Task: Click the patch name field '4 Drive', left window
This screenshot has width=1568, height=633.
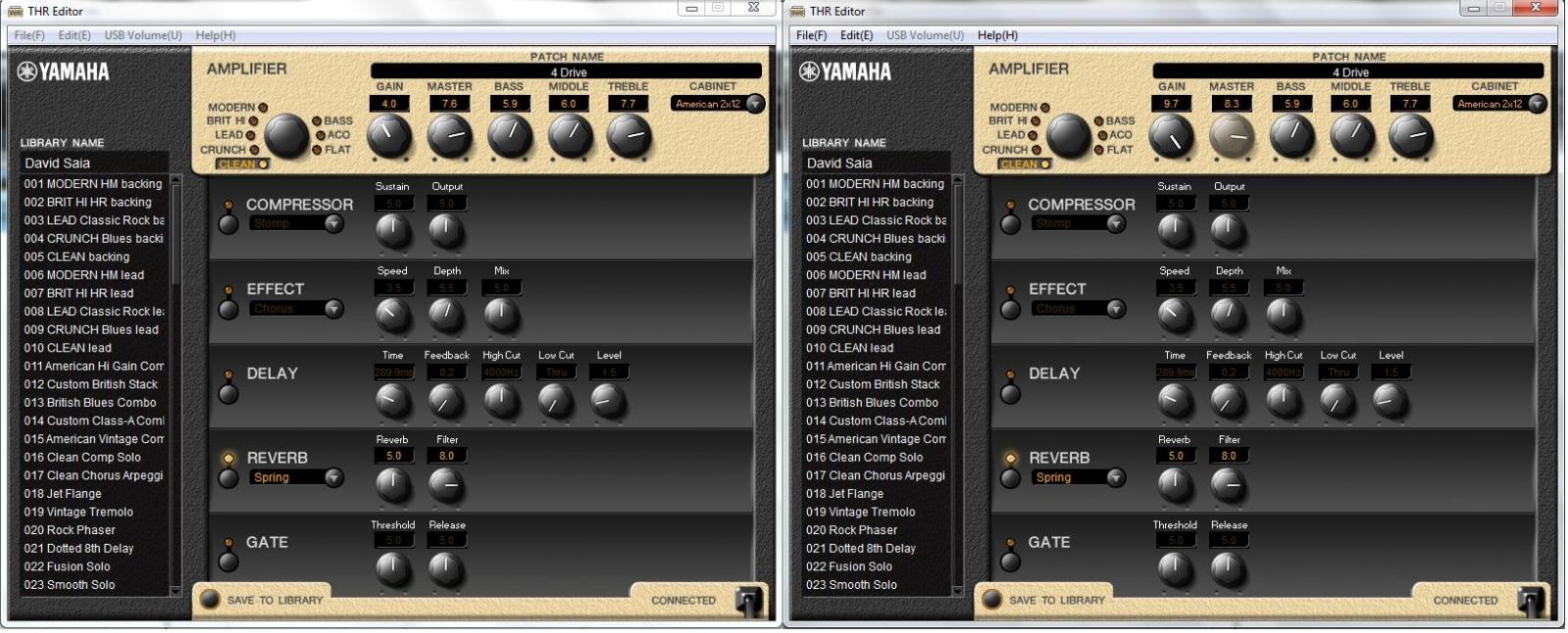Action: (566, 72)
